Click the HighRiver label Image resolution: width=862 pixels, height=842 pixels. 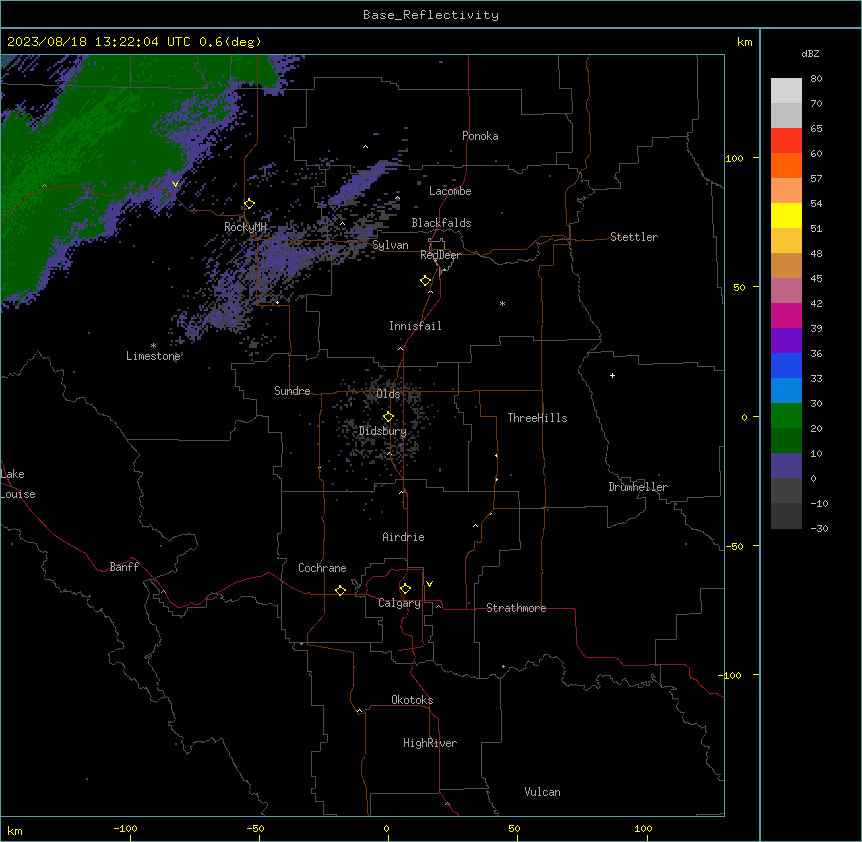click(x=430, y=743)
